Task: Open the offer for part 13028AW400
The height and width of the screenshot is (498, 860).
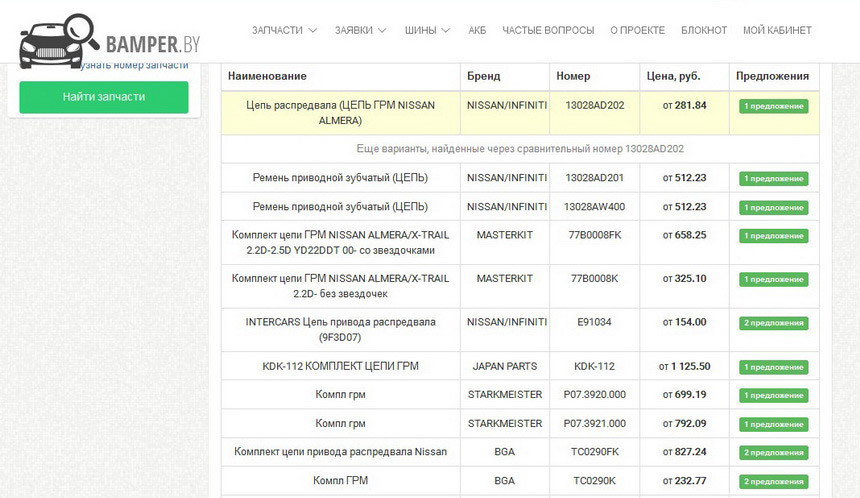Action: click(773, 208)
